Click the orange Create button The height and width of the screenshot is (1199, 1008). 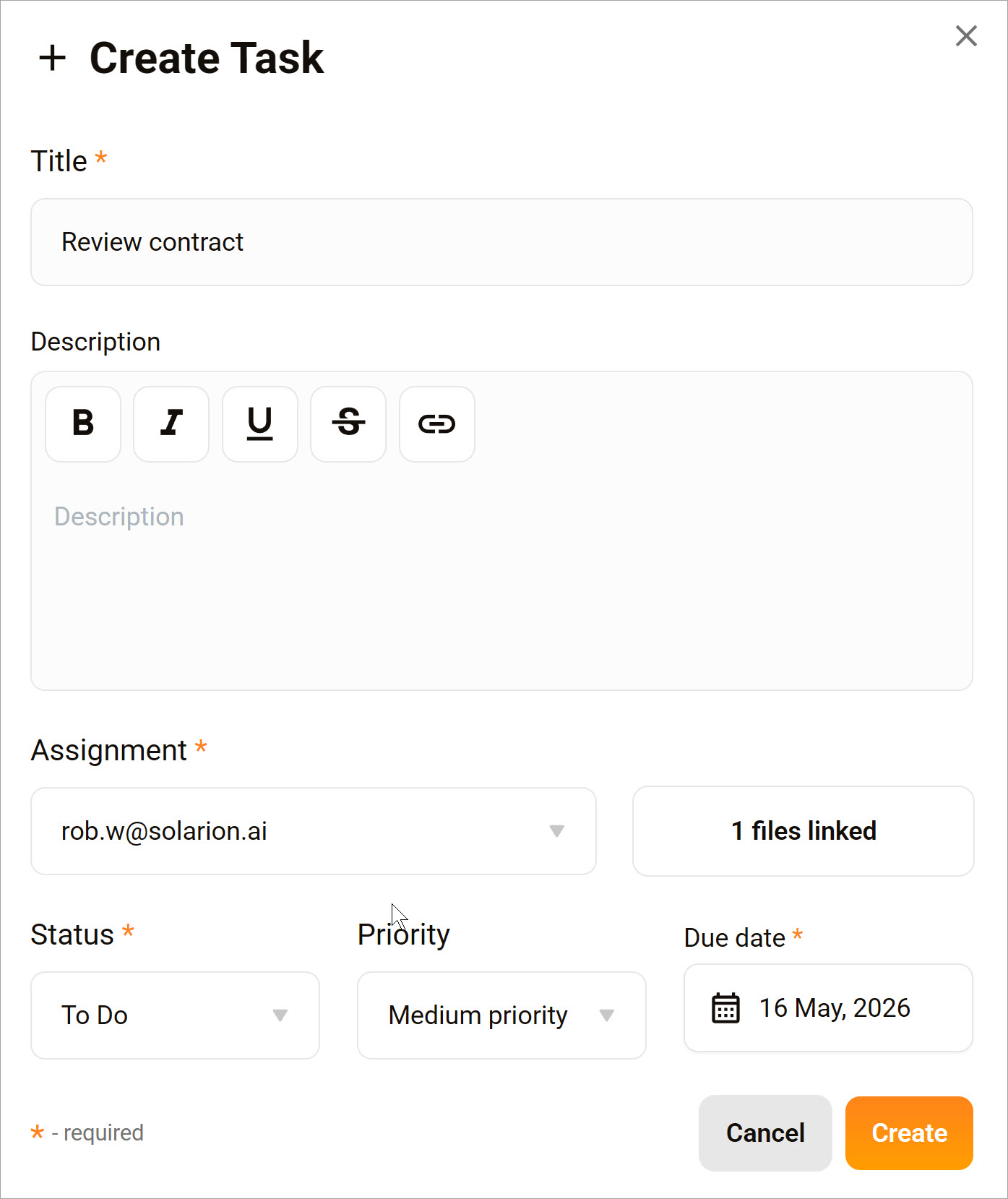pyautogui.click(x=909, y=1133)
